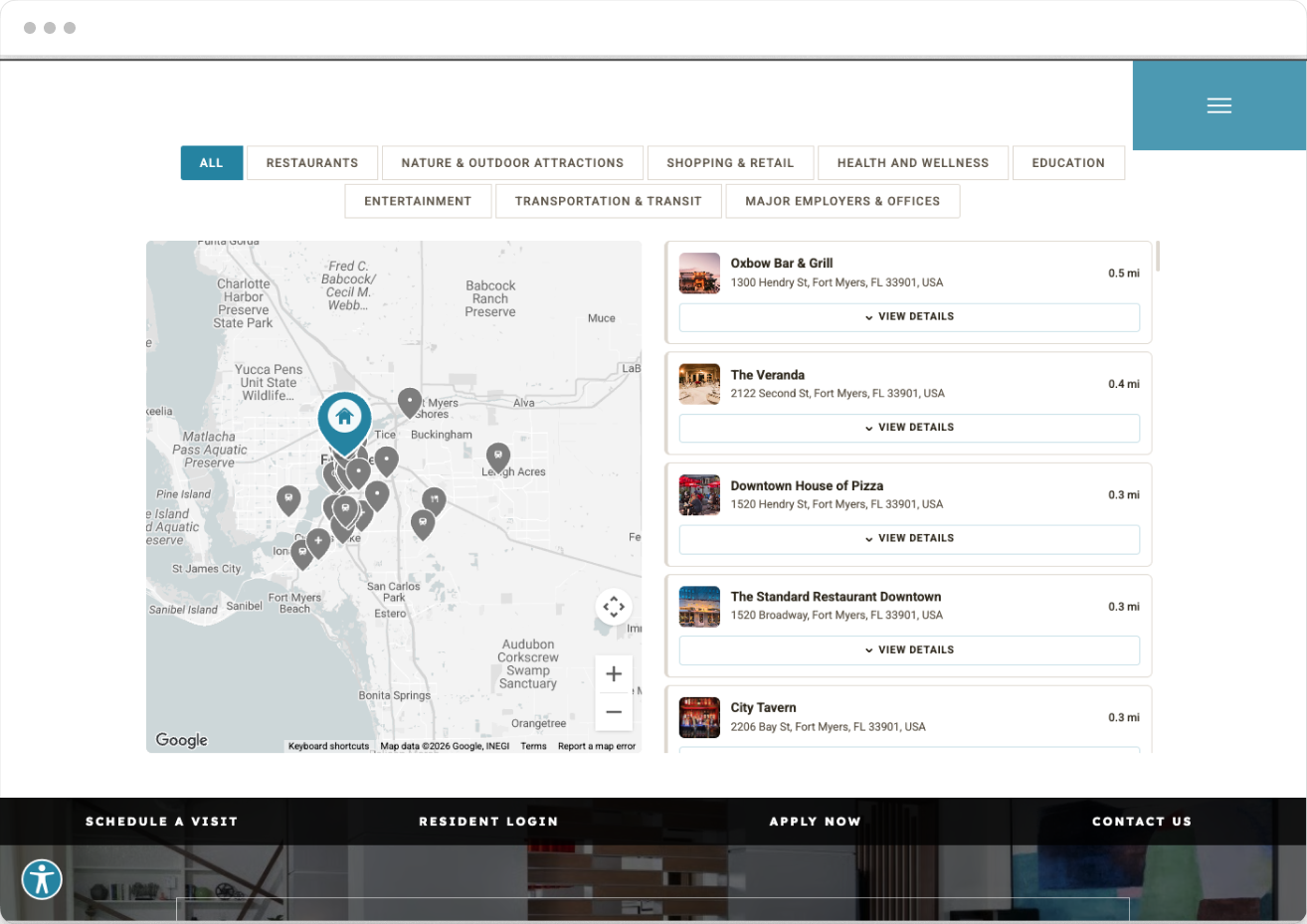Open Resident Login

tap(488, 822)
